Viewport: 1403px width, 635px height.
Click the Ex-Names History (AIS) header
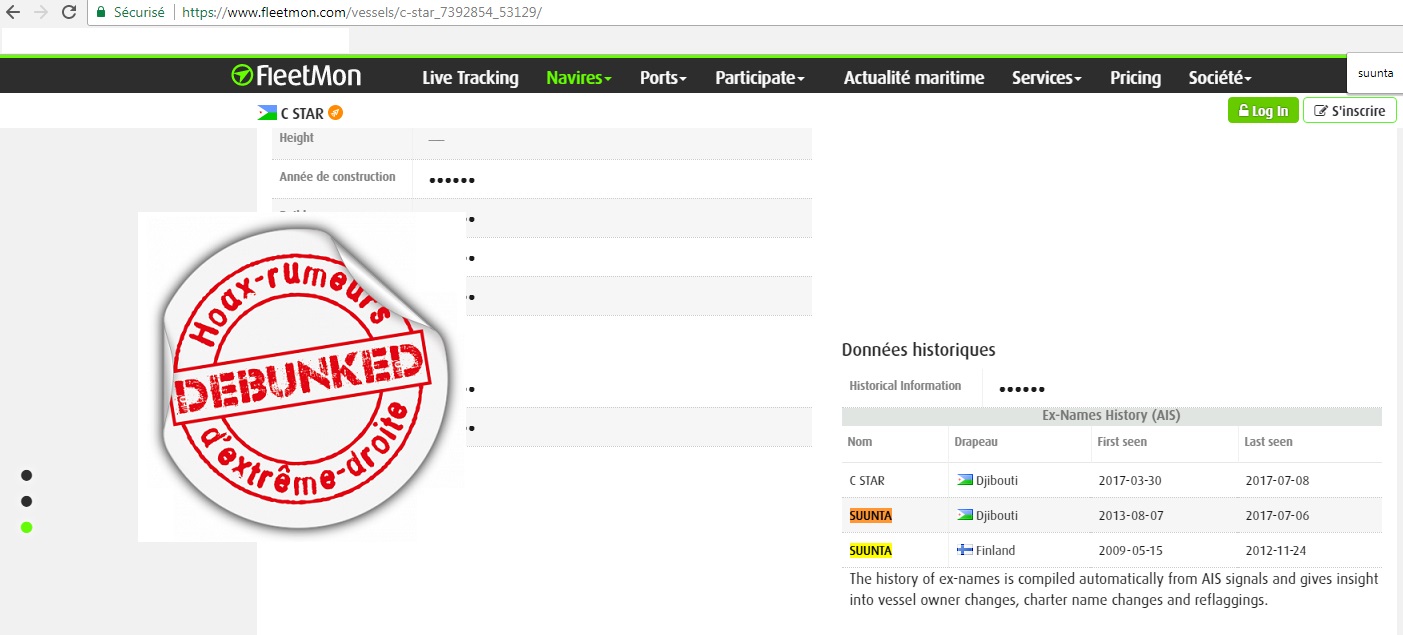coord(1111,415)
